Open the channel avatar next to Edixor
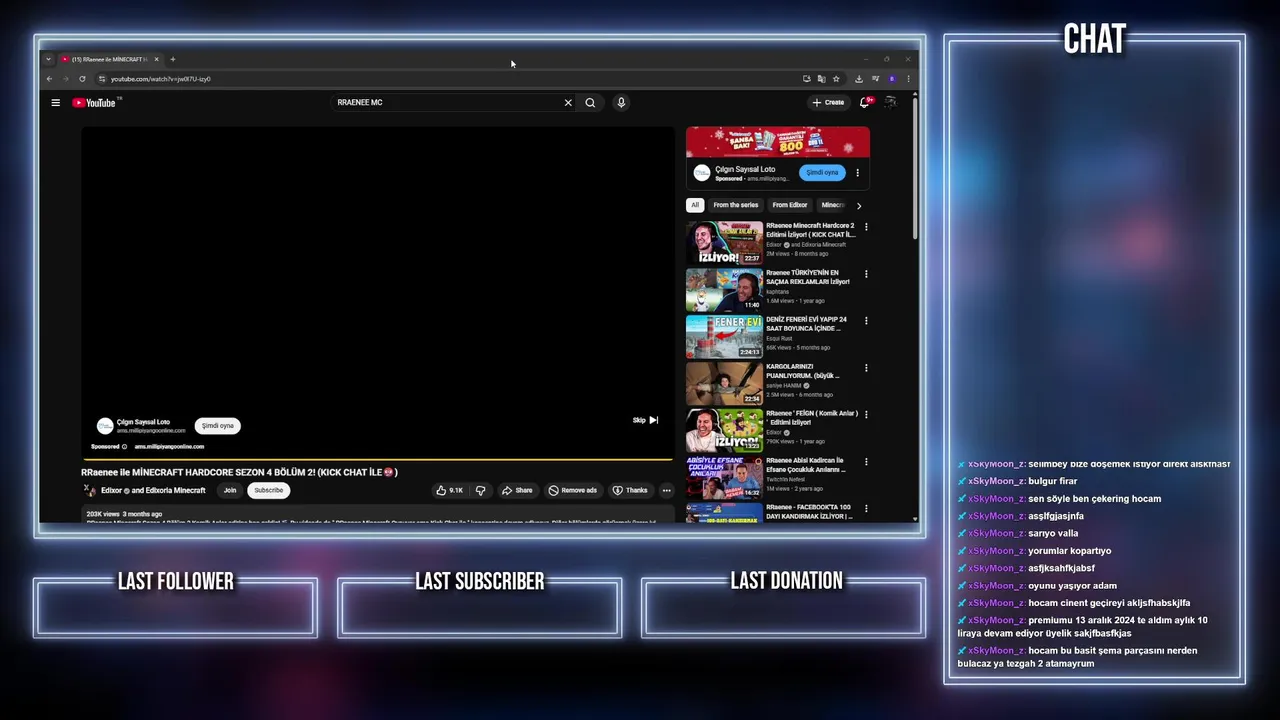This screenshot has width=1280, height=720. click(89, 490)
